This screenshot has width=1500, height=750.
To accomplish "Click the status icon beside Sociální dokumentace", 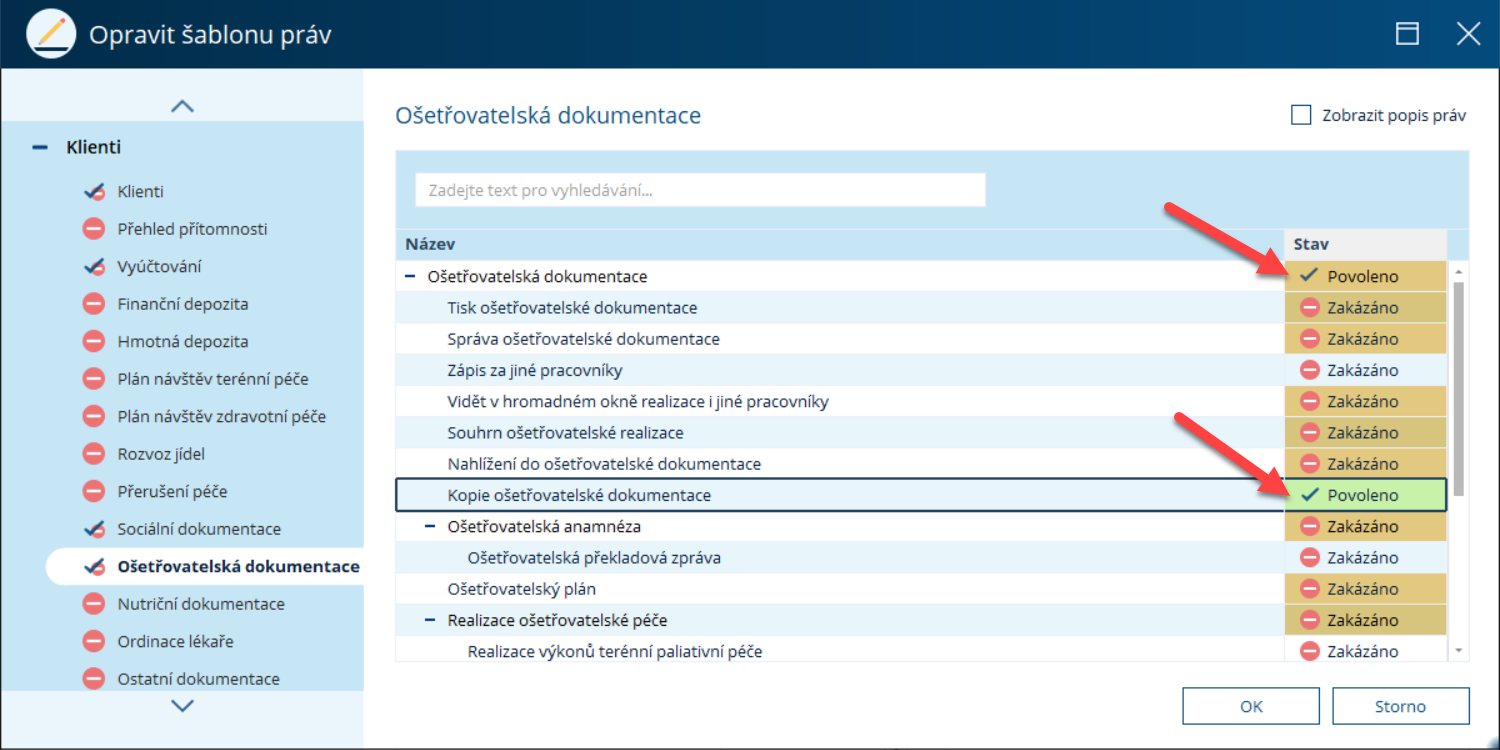I will click(x=95, y=529).
